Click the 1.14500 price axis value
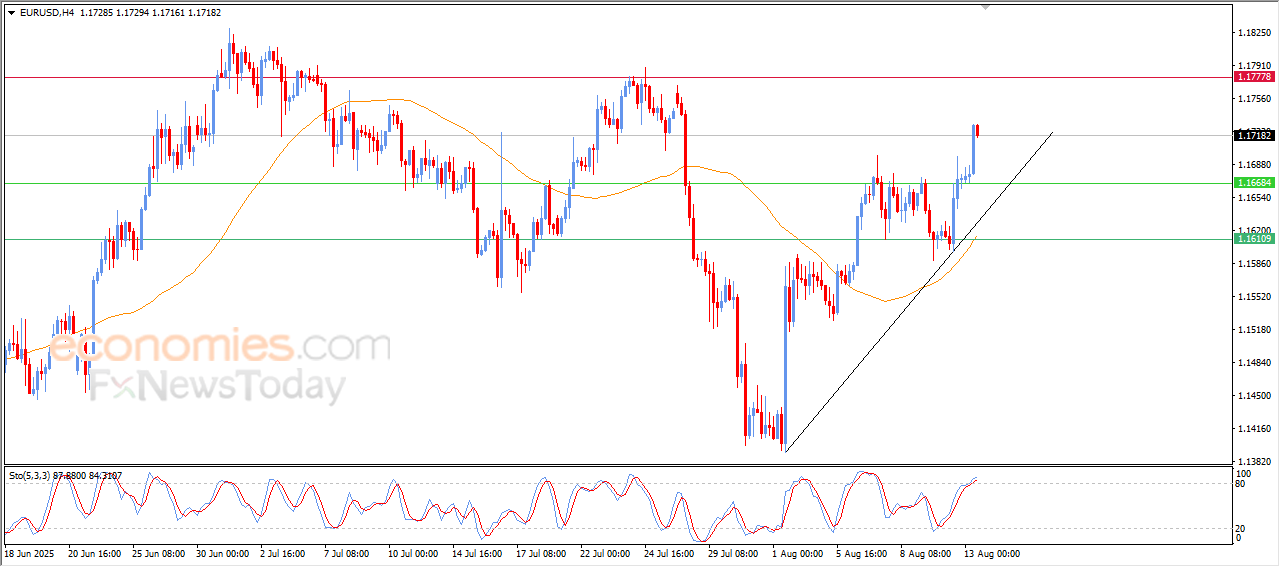Screen dimensions: 1280x567 pyautogui.click(x=1254, y=396)
